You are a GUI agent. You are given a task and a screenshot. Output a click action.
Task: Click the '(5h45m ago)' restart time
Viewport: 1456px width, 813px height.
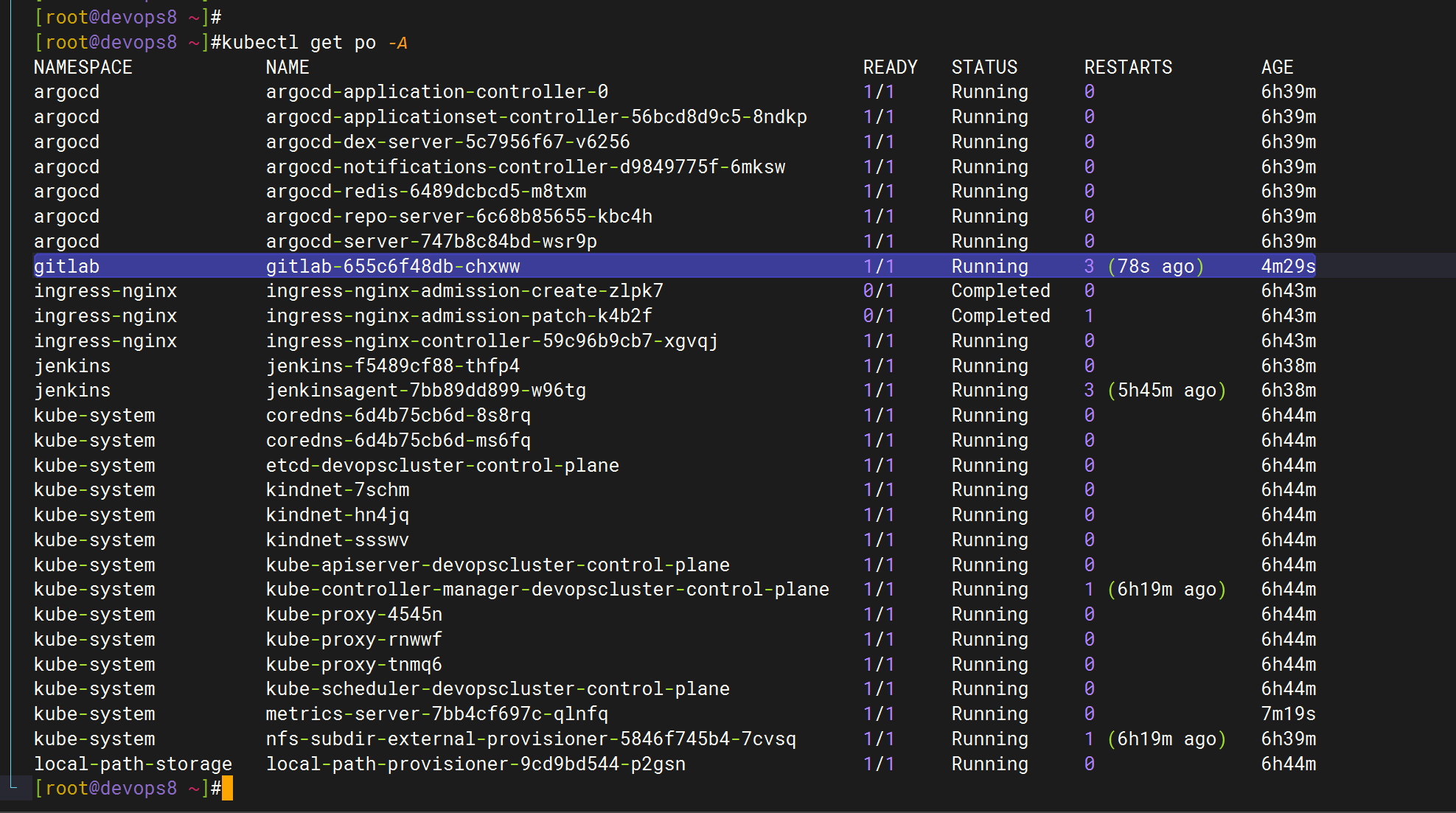1166,391
